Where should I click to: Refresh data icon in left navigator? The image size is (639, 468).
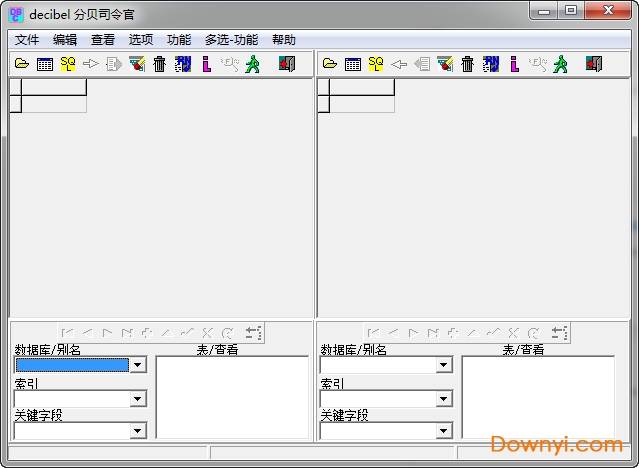pyautogui.click(x=228, y=333)
